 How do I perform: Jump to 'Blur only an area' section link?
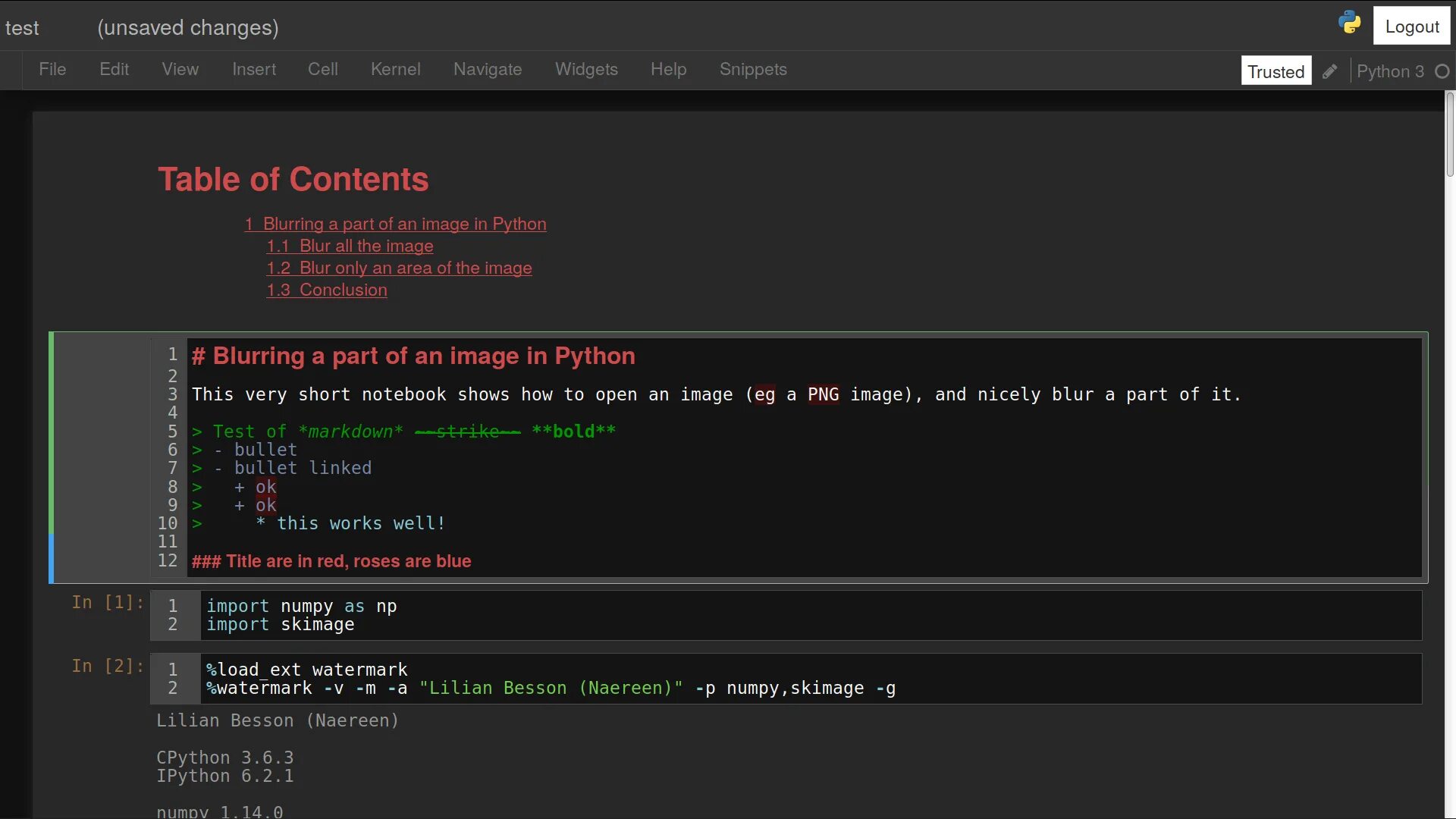coord(399,268)
